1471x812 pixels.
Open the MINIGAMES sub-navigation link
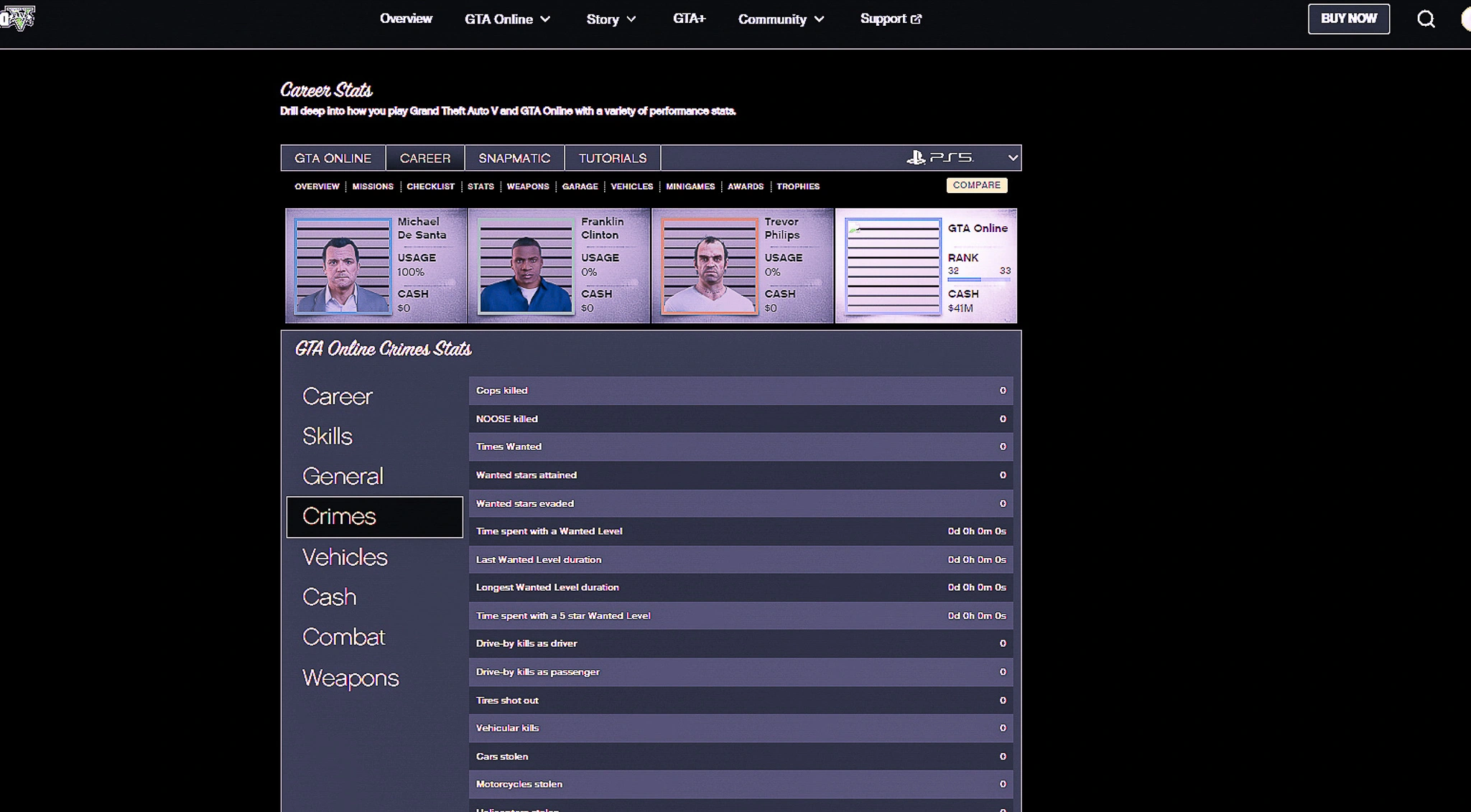pyautogui.click(x=690, y=186)
